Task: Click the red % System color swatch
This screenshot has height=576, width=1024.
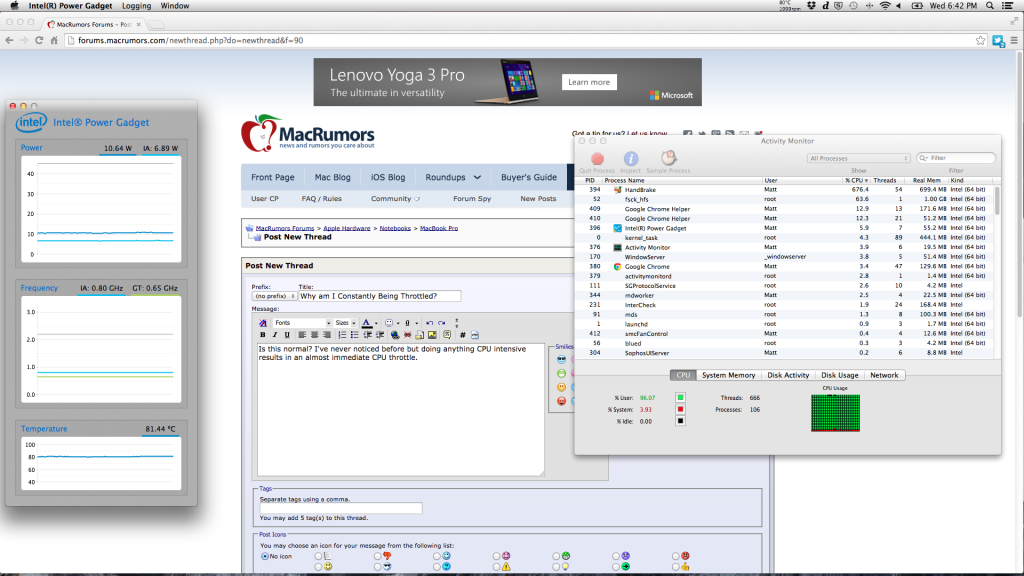Action: (x=680, y=409)
